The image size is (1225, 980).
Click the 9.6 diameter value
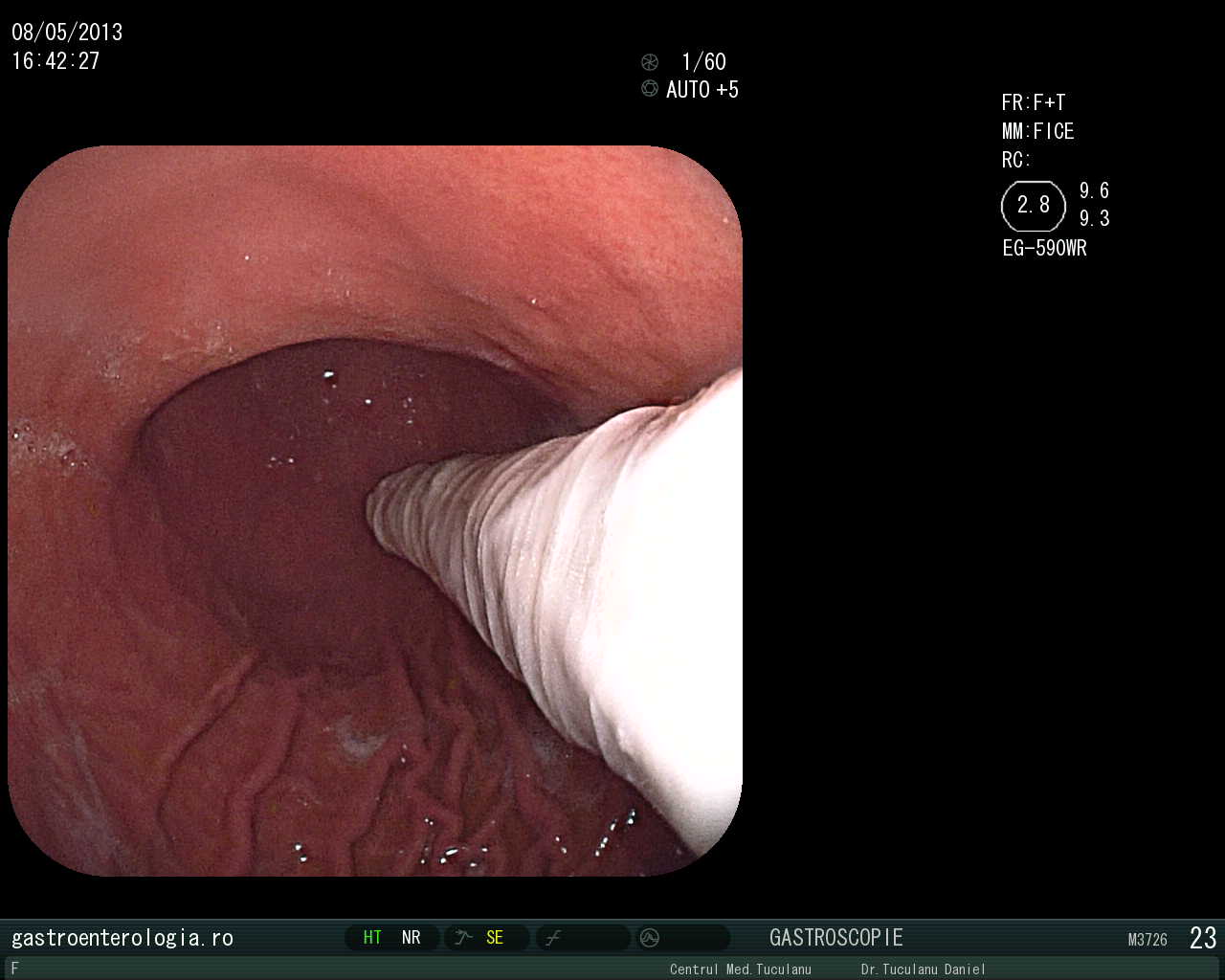click(1095, 190)
